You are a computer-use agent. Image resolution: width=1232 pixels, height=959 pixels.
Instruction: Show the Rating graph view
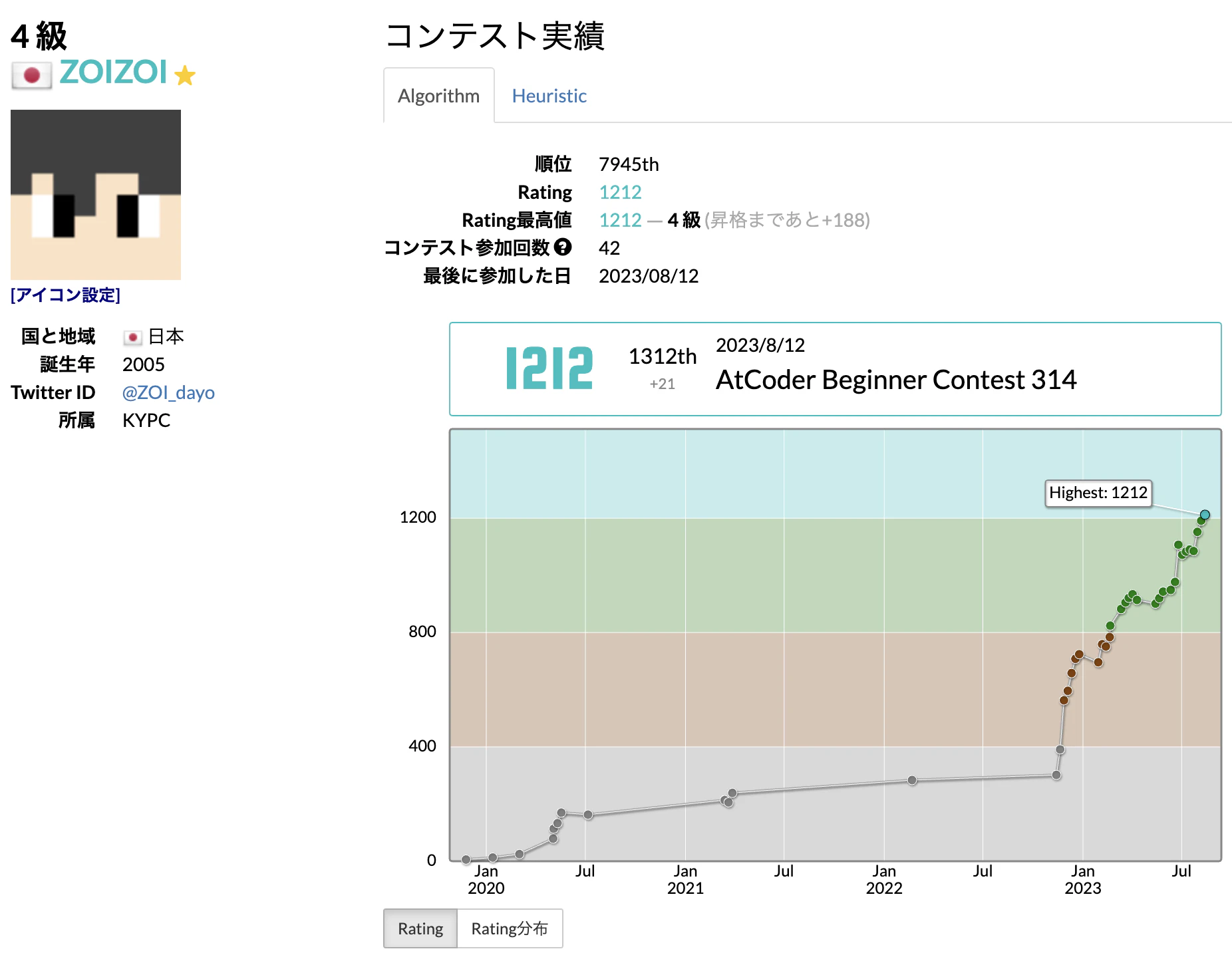click(420, 928)
